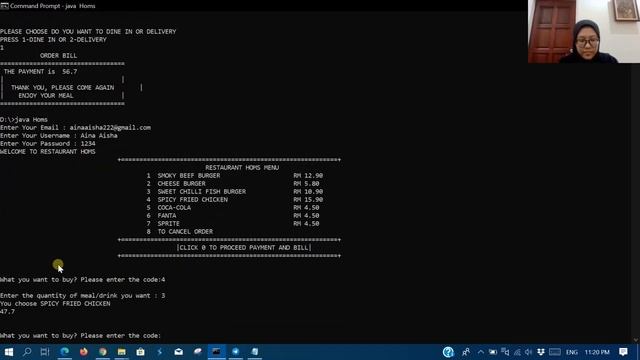The width and height of the screenshot is (640, 360).
Task: Click the 'ORDER BILL' heading
Action: (x=58, y=56)
